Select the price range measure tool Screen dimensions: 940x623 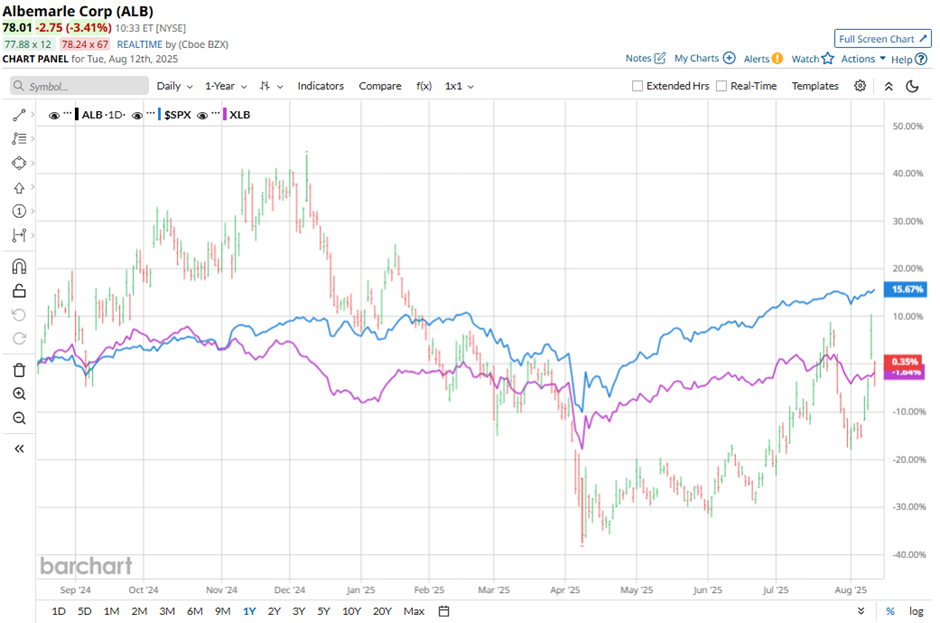pyautogui.click(x=19, y=235)
